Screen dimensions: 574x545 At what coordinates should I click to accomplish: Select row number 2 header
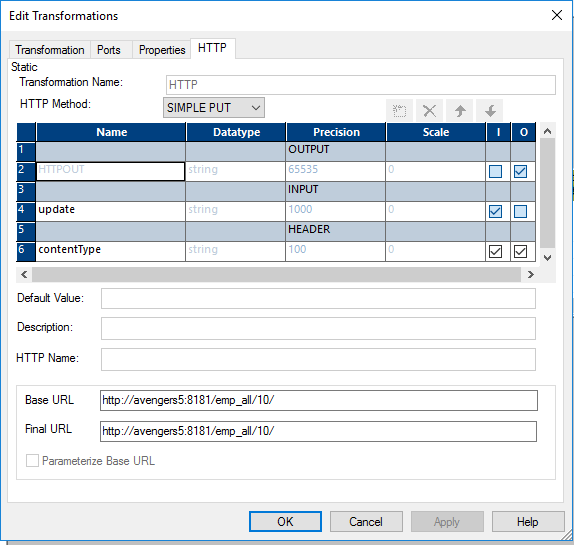(x=26, y=171)
